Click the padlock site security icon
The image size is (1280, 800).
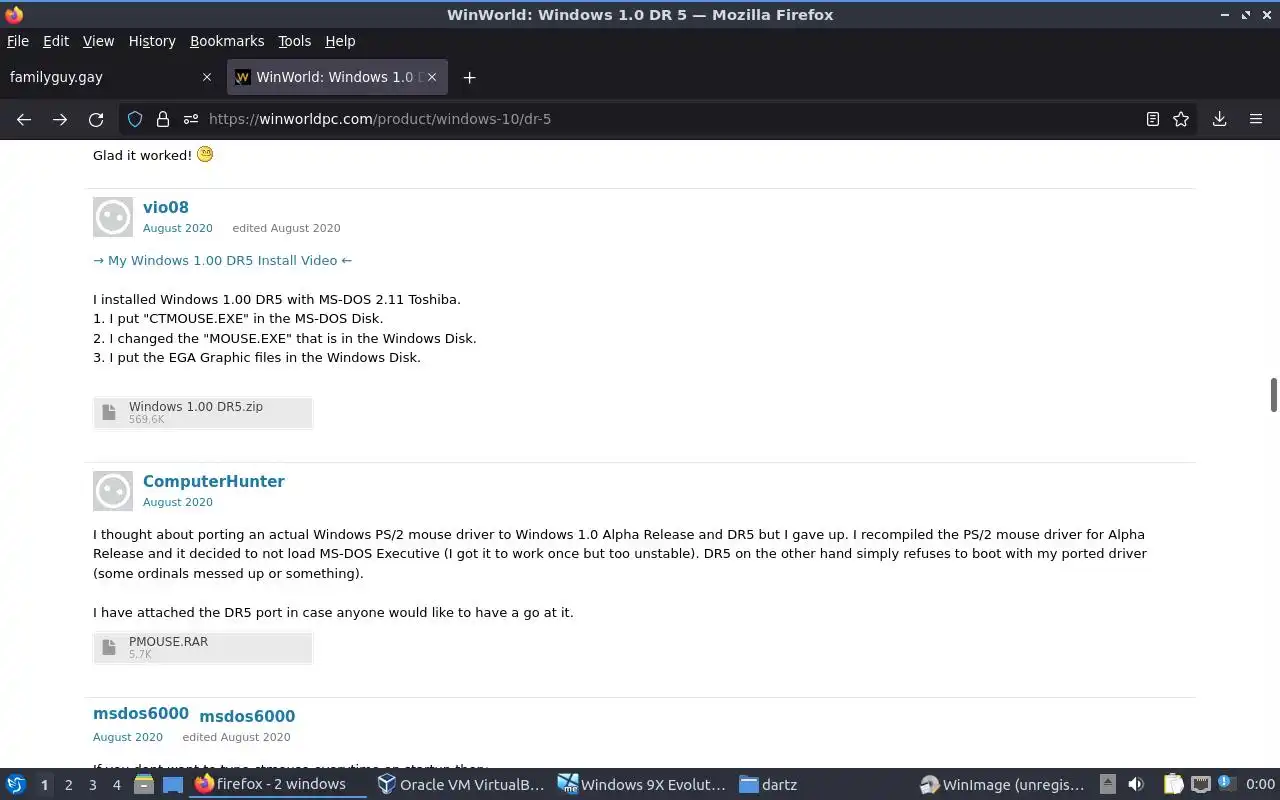point(163,119)
